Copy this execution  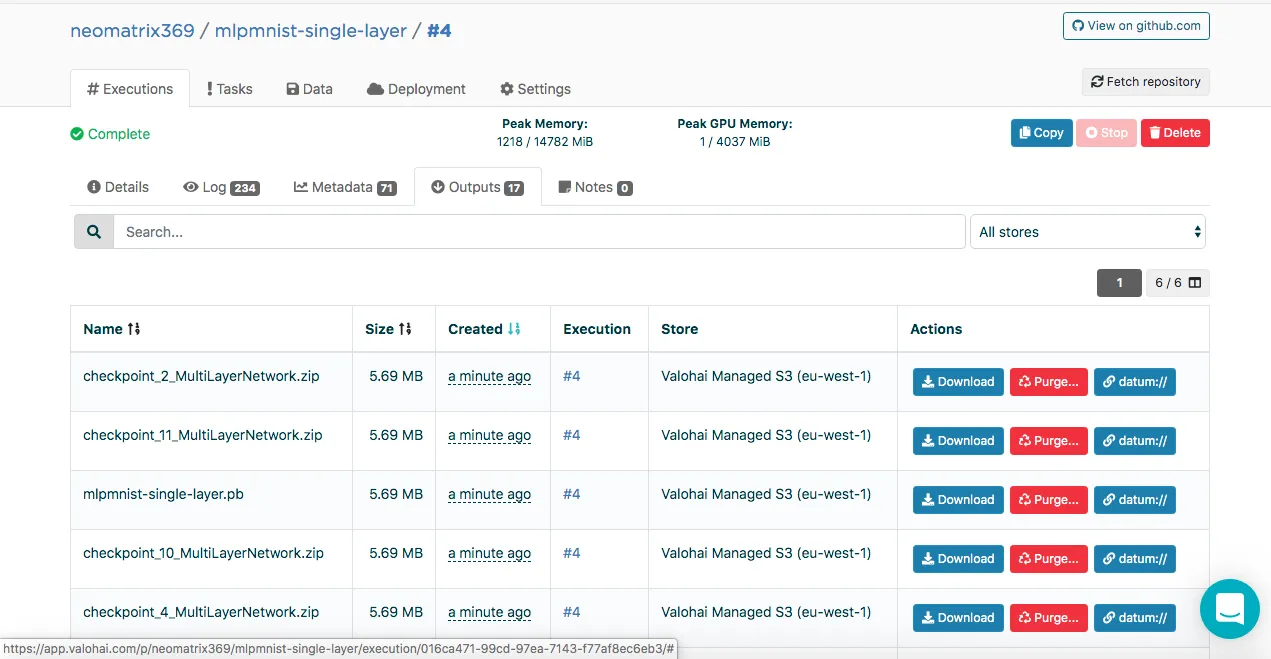1042,133
